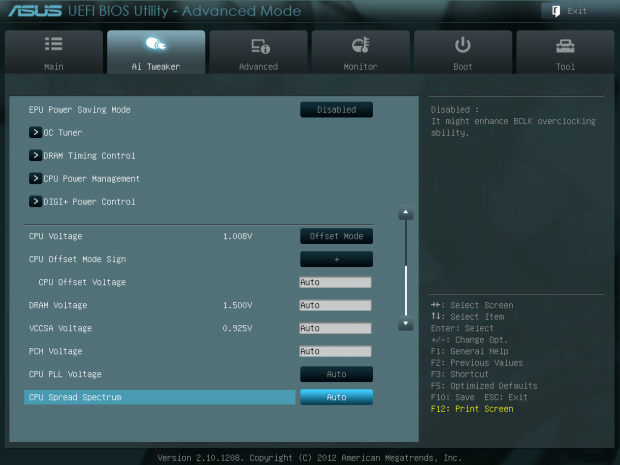The image size is (620, 465).
Task: Click the DRAM Voltage input field
Action: (335, 305)
